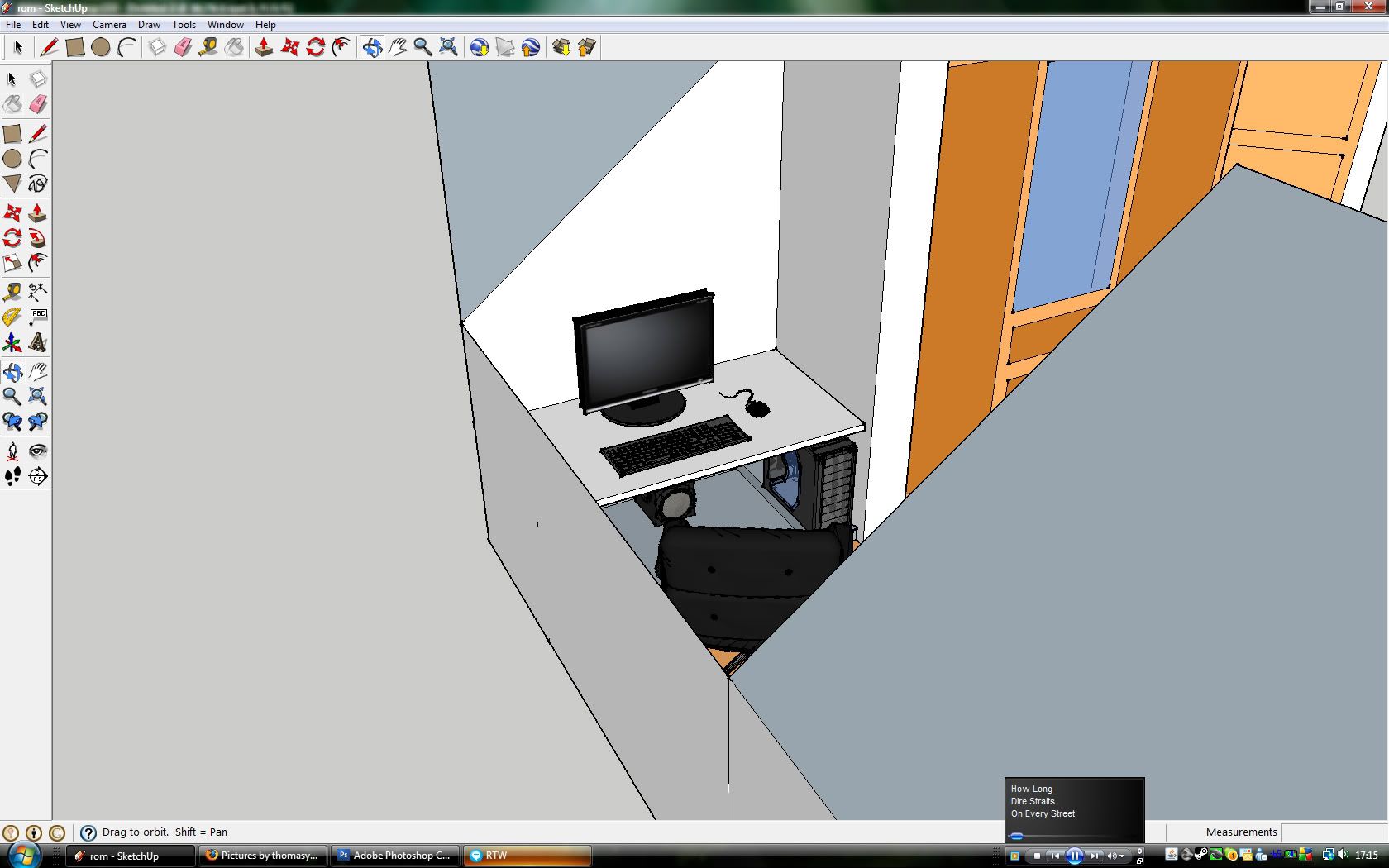This screenshot has height=868, width=1389.
Task: Select the Text label tool
Action: point(37,317)
